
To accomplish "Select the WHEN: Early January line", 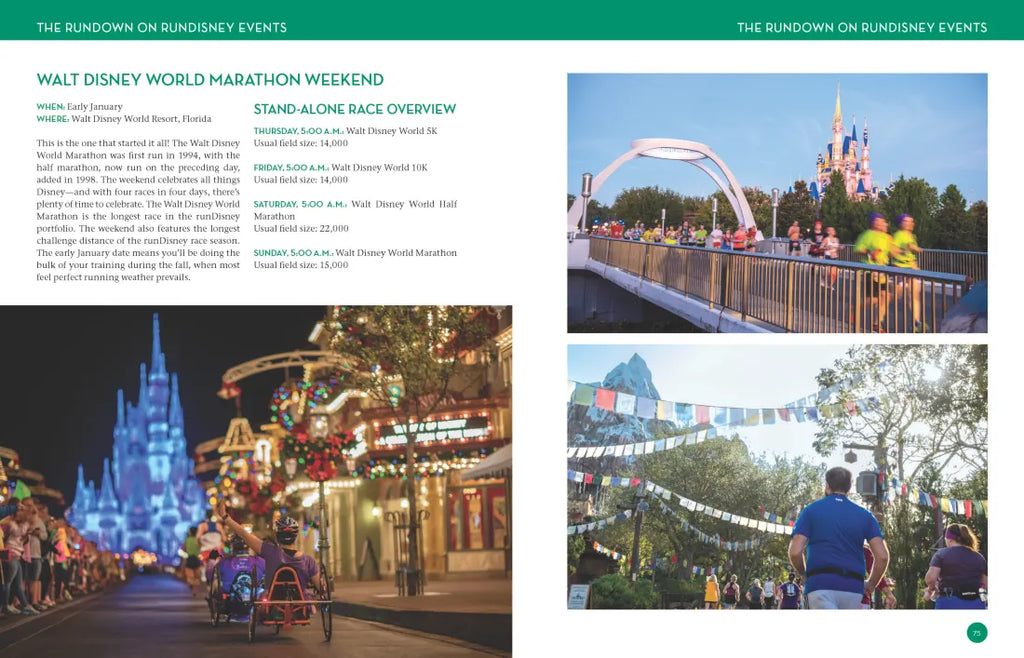I will click(x=80, y=106).
